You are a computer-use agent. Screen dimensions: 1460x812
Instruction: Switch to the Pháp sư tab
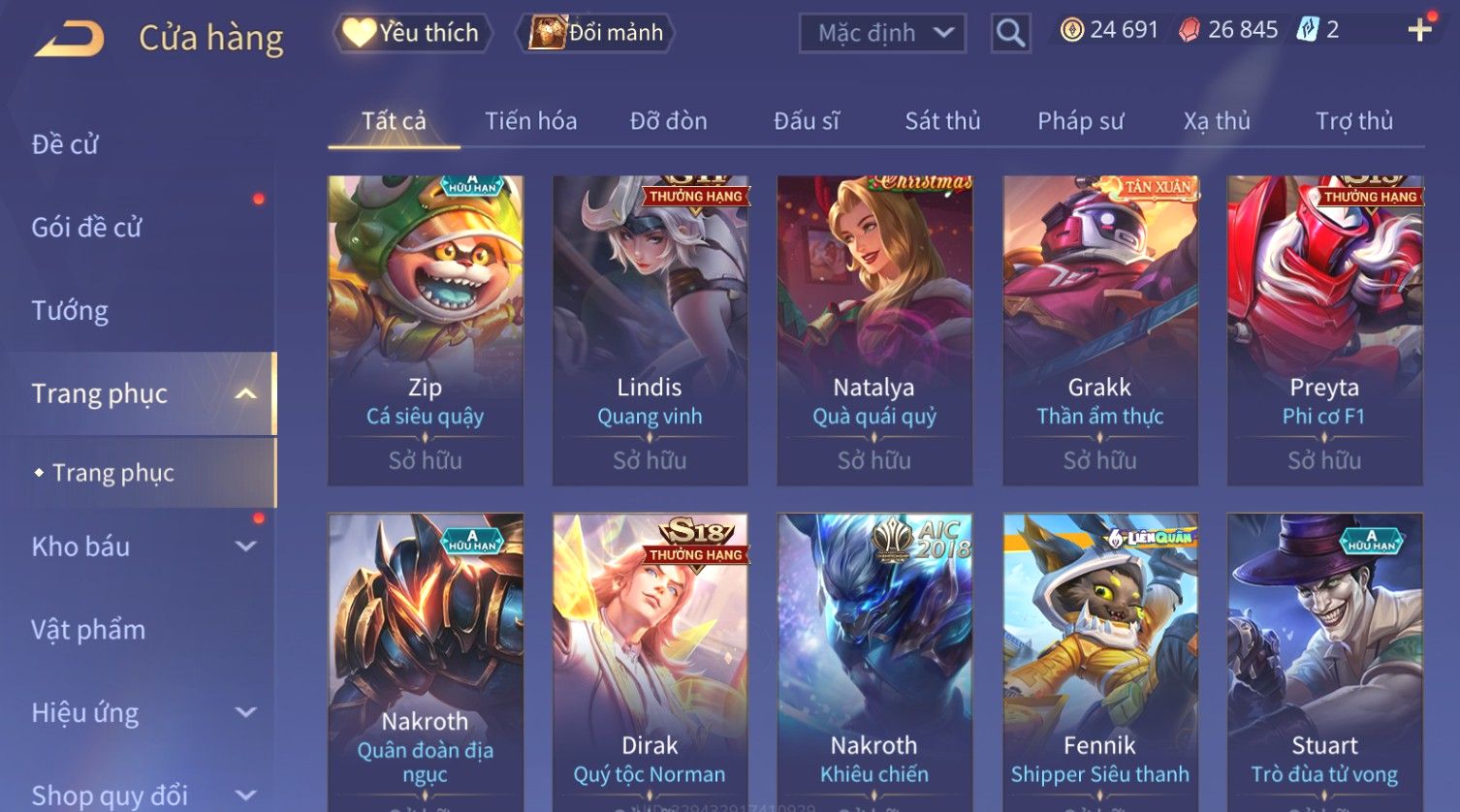(1080, 121)
